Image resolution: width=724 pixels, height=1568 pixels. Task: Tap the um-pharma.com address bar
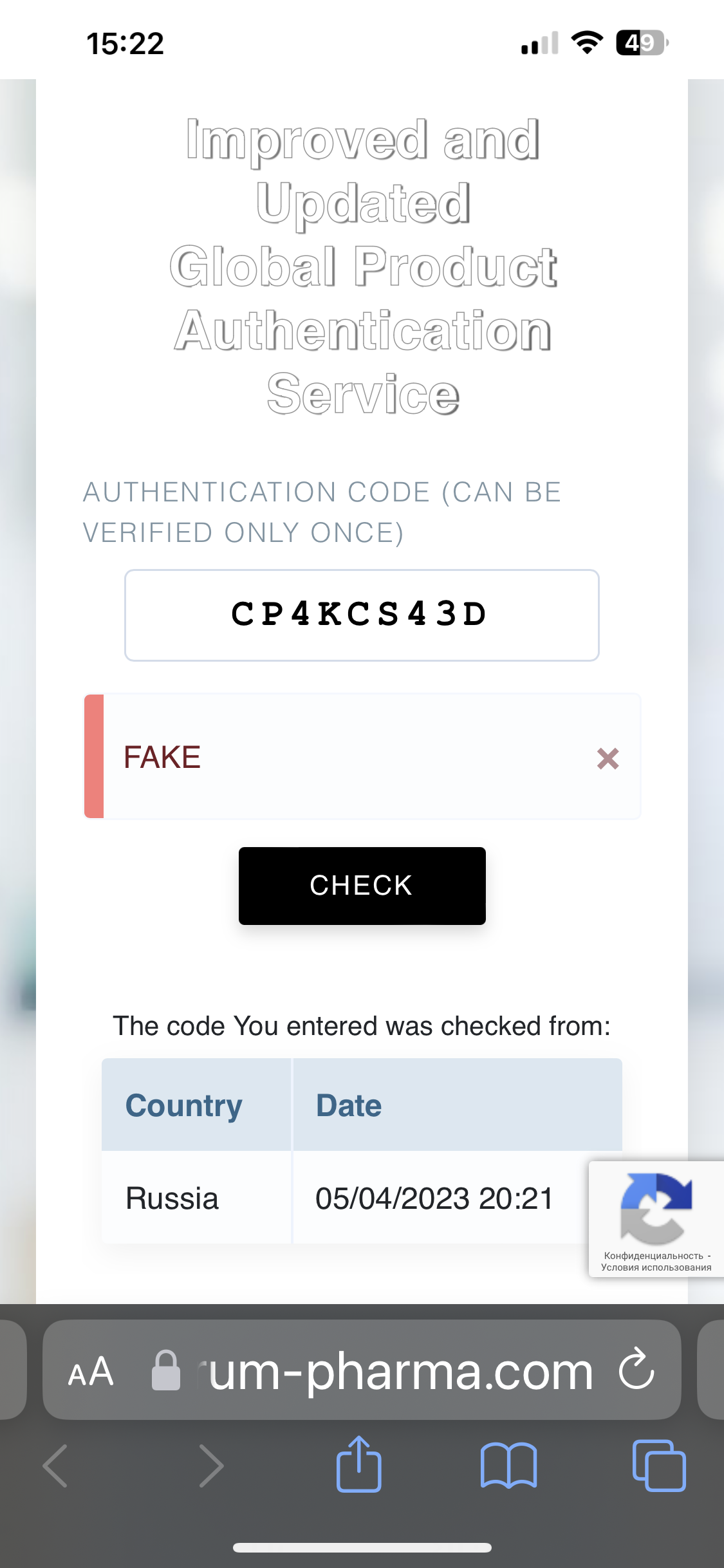point(399,1371)
